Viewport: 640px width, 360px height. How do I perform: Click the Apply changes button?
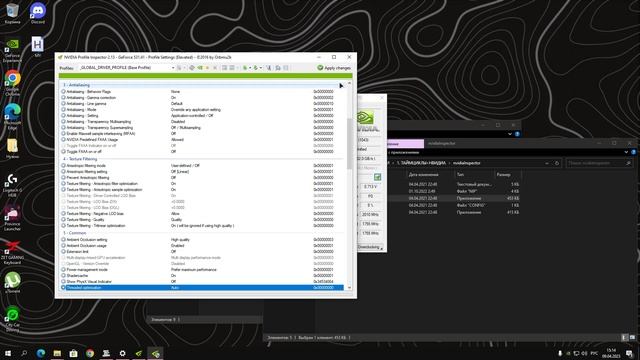[334, 68]
